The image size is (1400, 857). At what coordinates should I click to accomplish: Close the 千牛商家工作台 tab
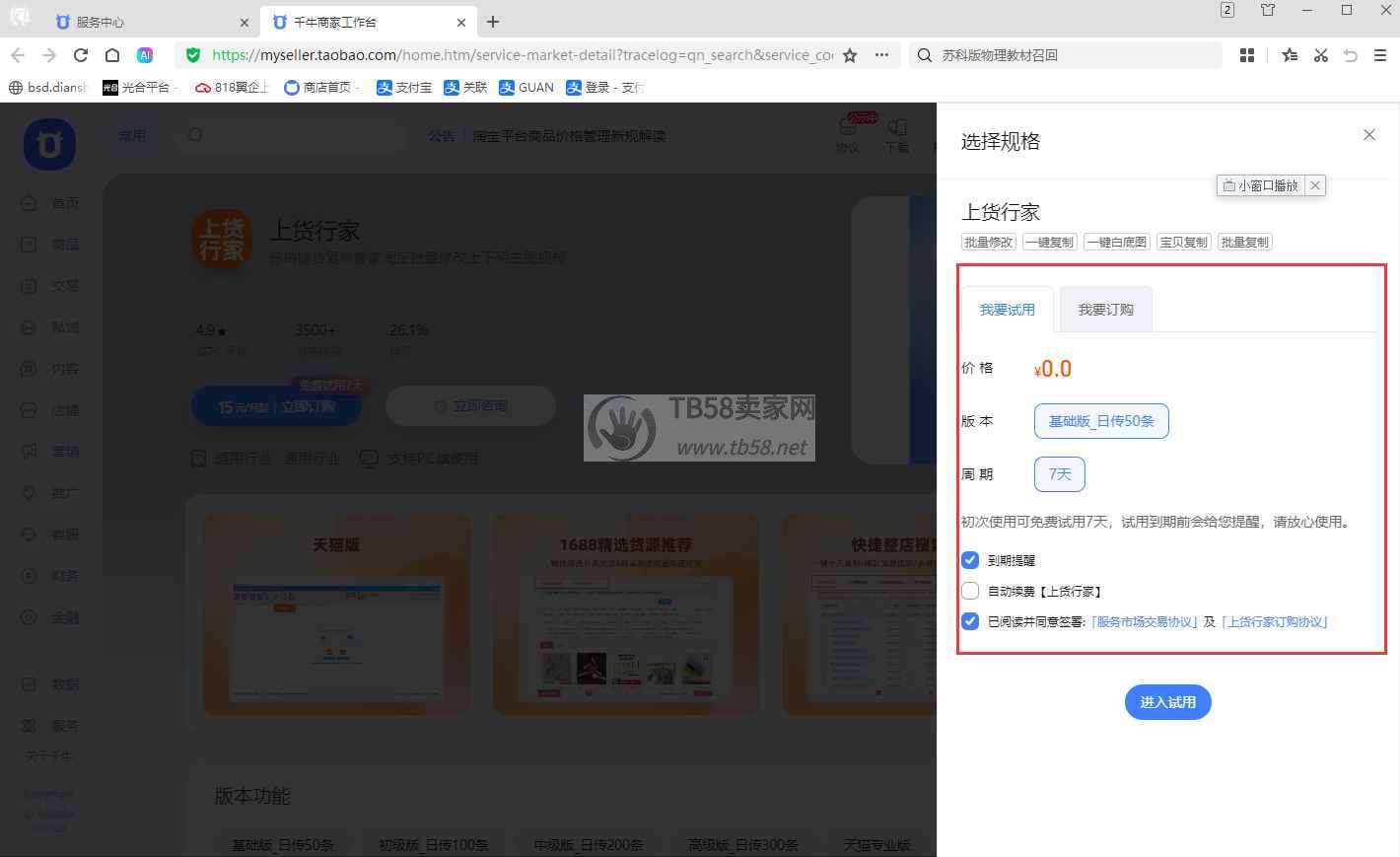tap(461, 22)
